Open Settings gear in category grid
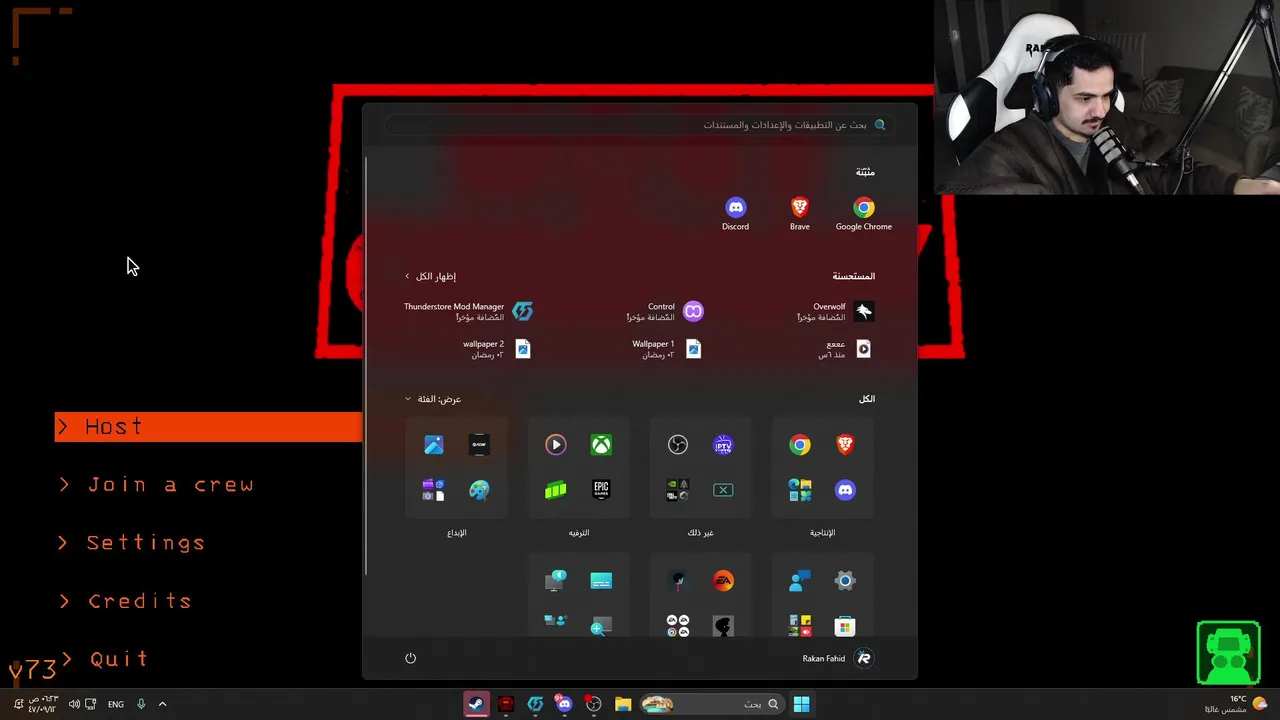The width and height of the screenshot is (1280, 720). point(845,581)
